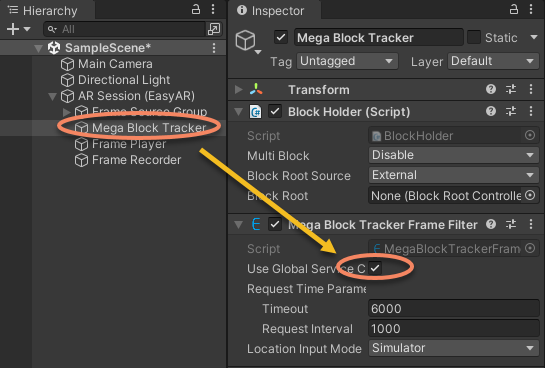This screenshot has width=545, height=368.
Task: Expand the Transform component foldout
Action: pos(238,90)
